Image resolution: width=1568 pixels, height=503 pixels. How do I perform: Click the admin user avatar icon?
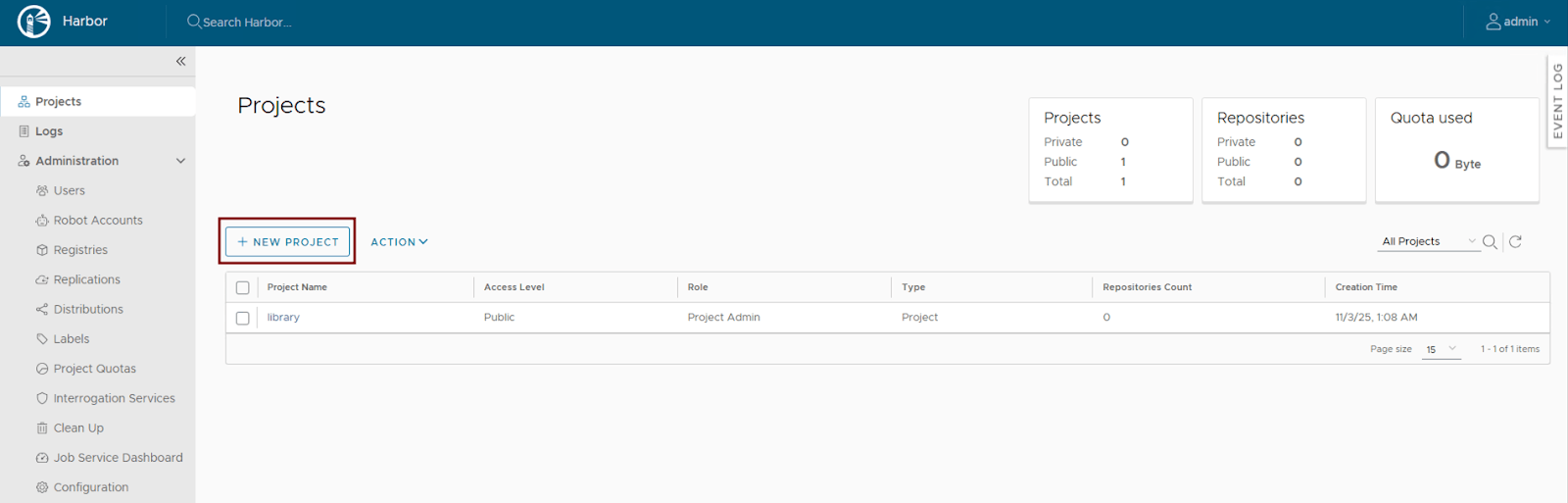click(x=1494, y=22)
